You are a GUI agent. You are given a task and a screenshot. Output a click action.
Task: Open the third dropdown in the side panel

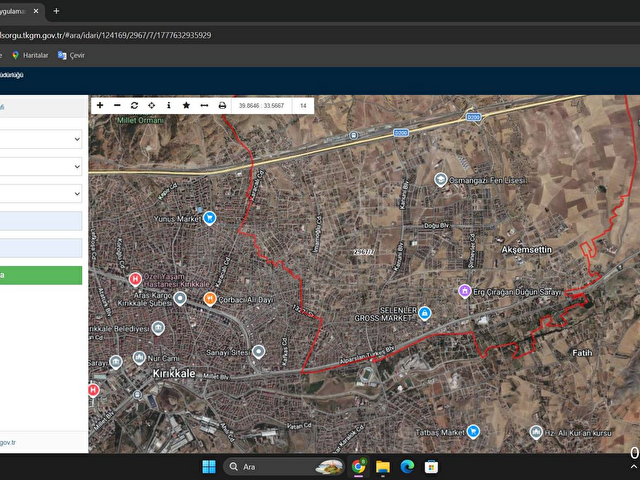[41, 194]
